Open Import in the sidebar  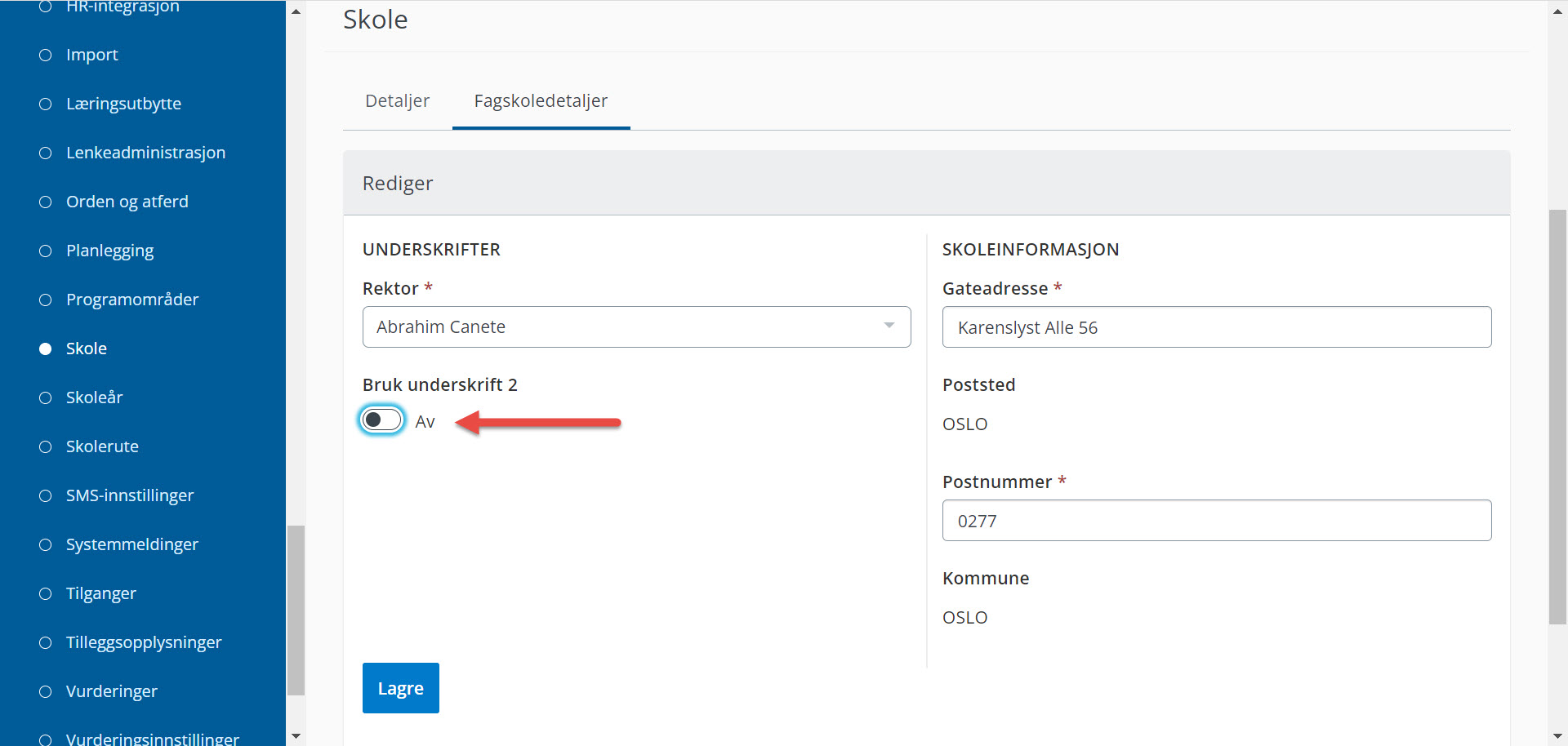coord(91,55)
